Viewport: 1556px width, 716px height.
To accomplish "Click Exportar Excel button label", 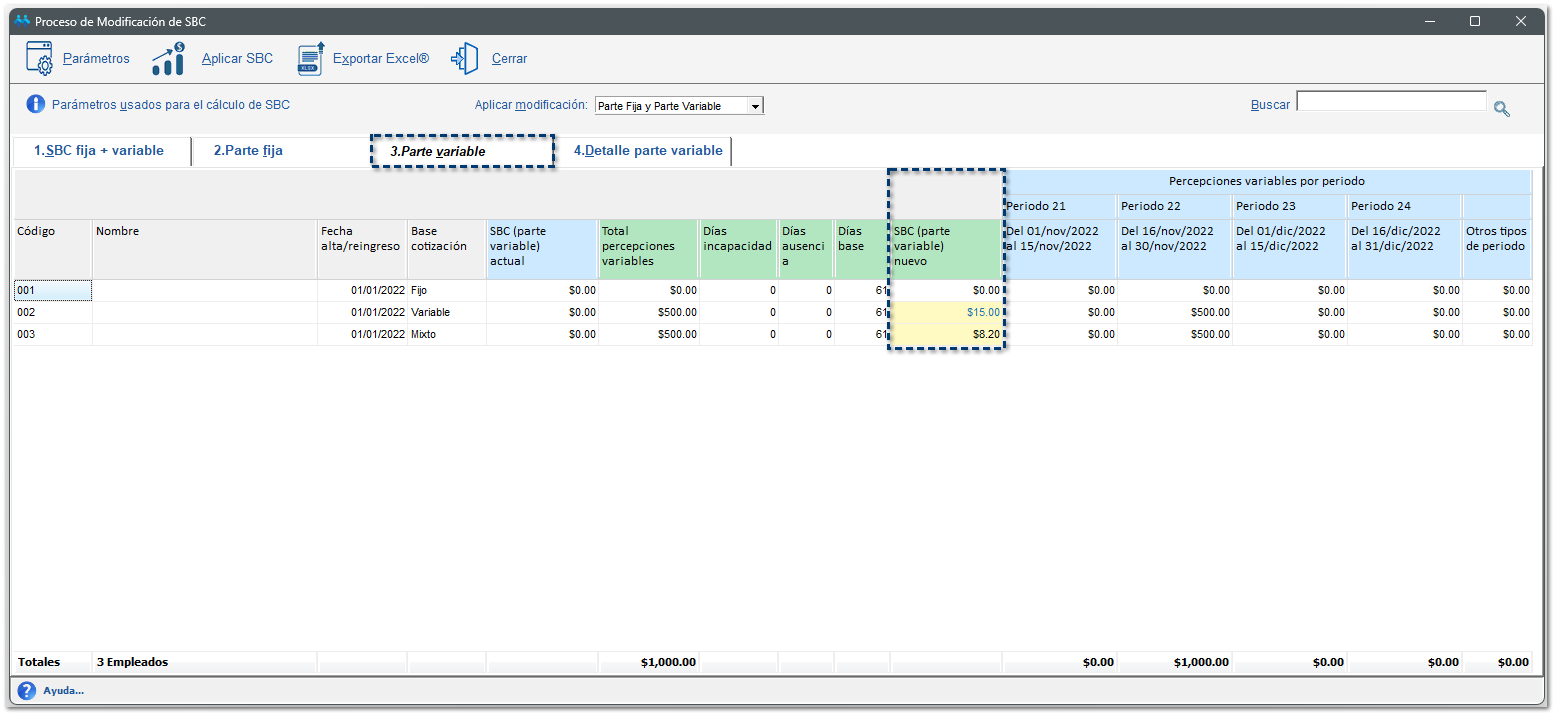I will pyautogui.click(x=380, y=59).
